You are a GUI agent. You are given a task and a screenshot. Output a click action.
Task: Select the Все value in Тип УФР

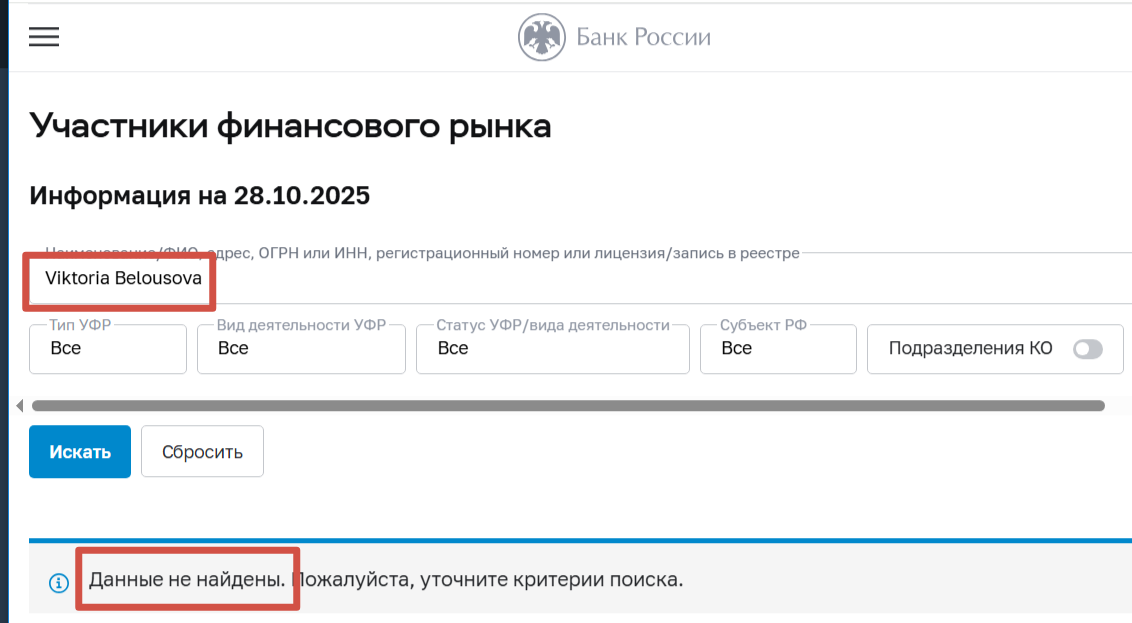tap(107, 348)
